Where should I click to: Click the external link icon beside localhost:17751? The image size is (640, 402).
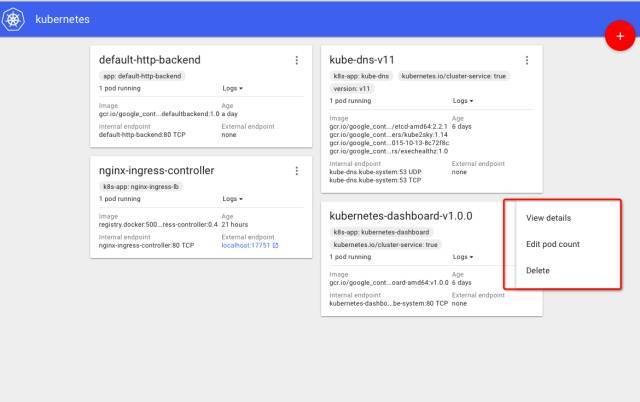tap(276, 245)
